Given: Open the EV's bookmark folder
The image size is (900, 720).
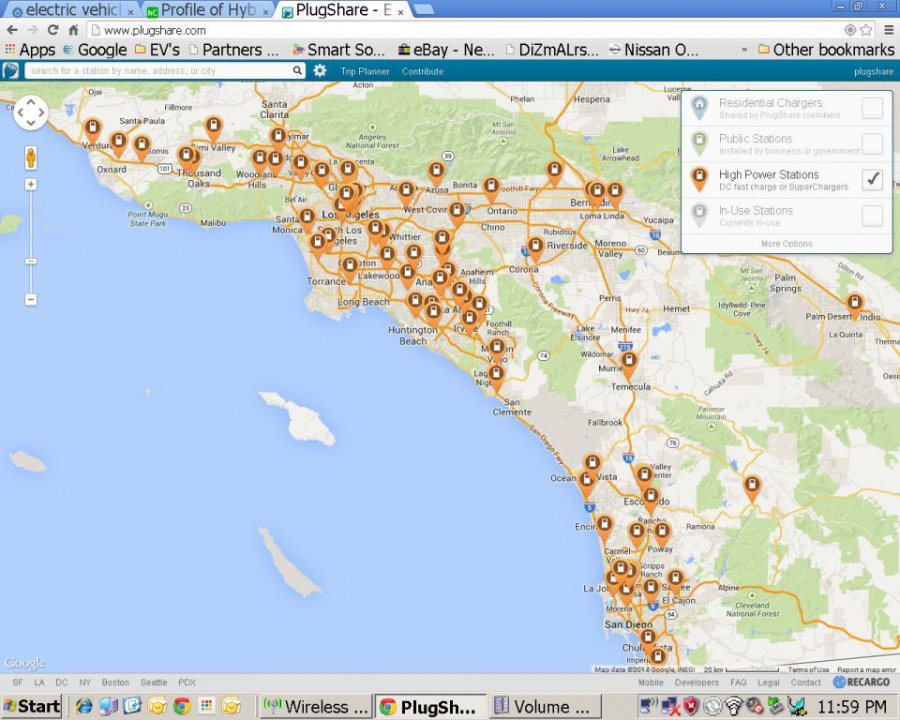Looking at the screenshot, I should [x=157, y=50].
